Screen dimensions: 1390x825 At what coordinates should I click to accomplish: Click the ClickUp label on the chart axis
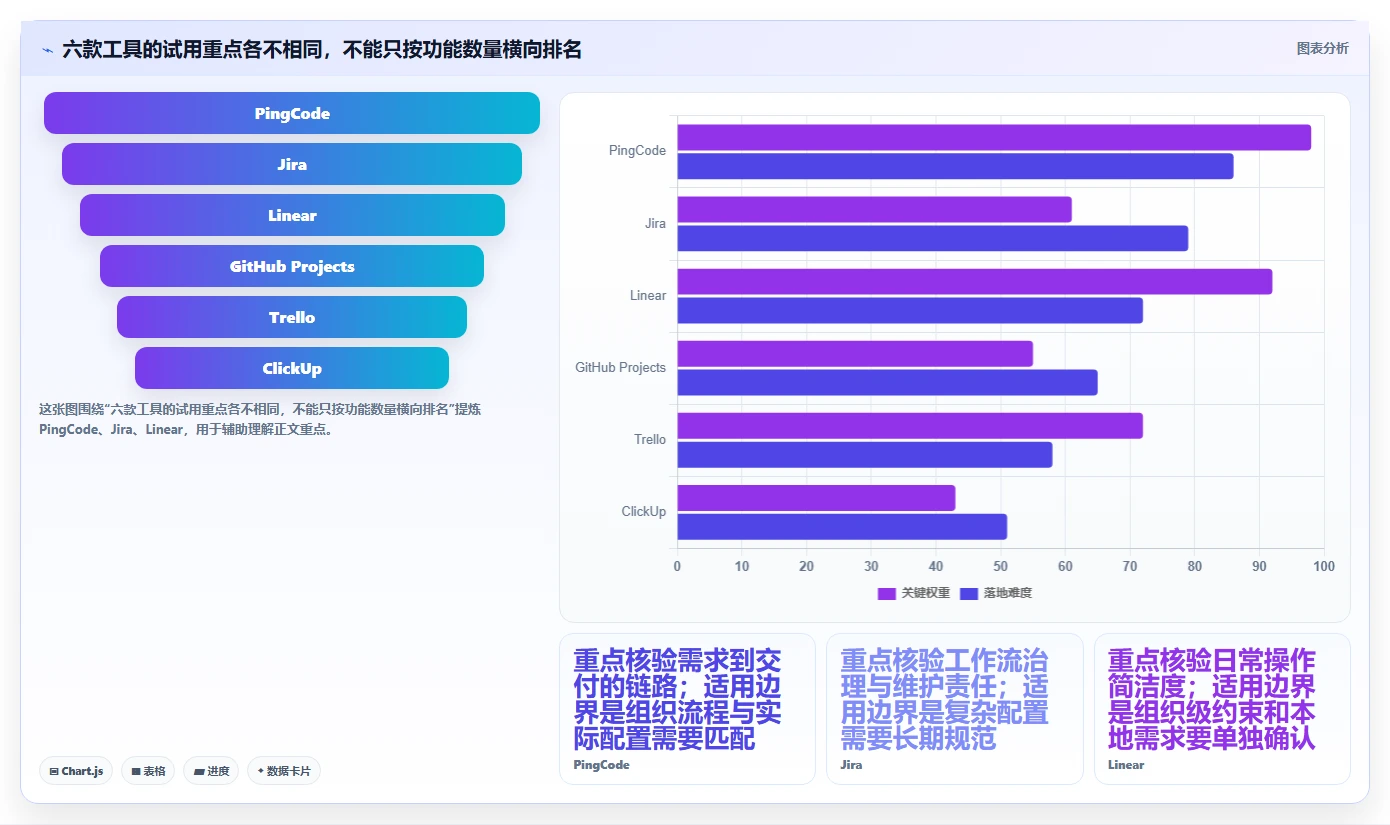coord(644,511)
